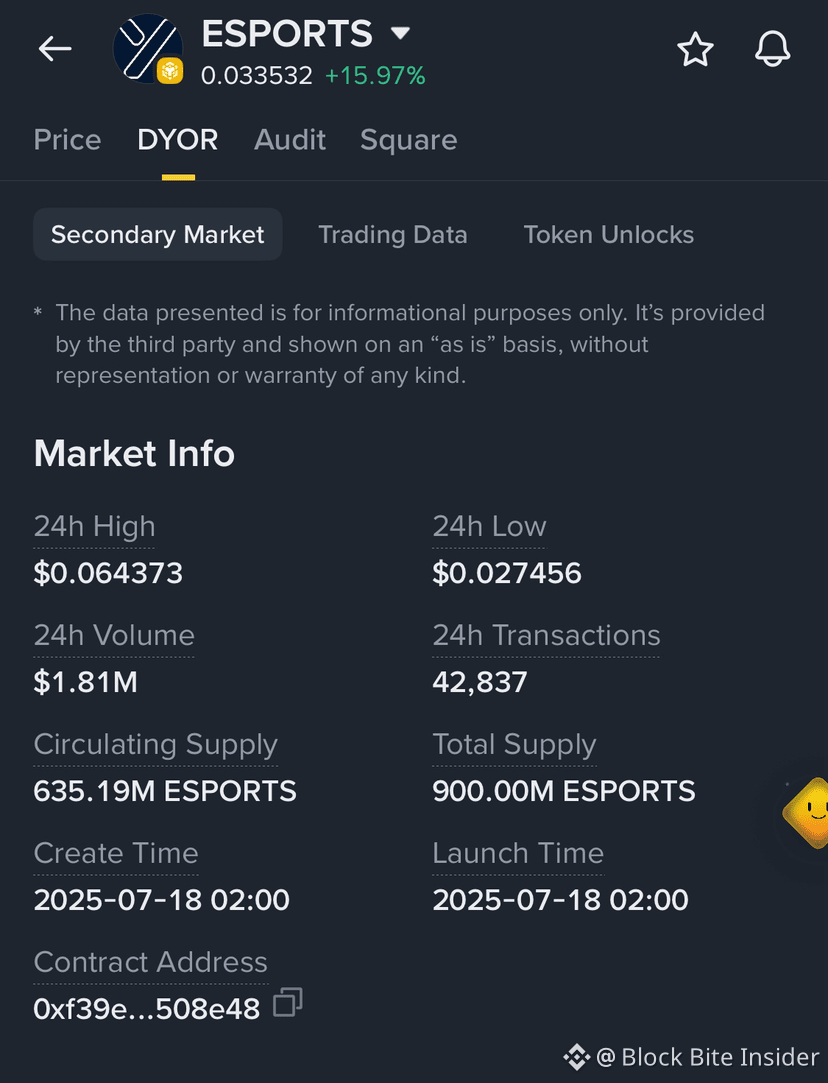Select the DYOR tab
The width and height of the screenshot is (828, 1083).
tap(177, 140)
